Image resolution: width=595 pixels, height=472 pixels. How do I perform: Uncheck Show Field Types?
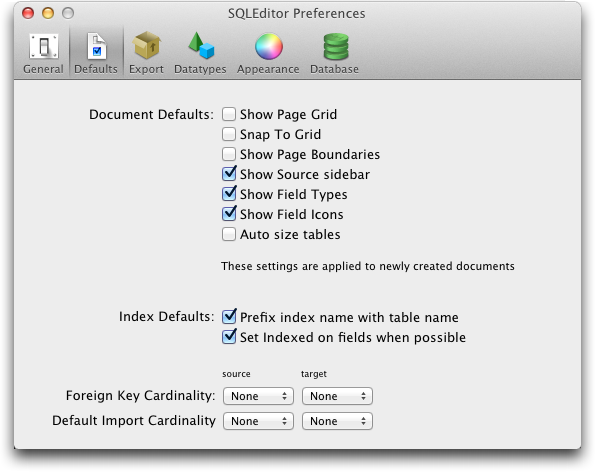[229, 194]
